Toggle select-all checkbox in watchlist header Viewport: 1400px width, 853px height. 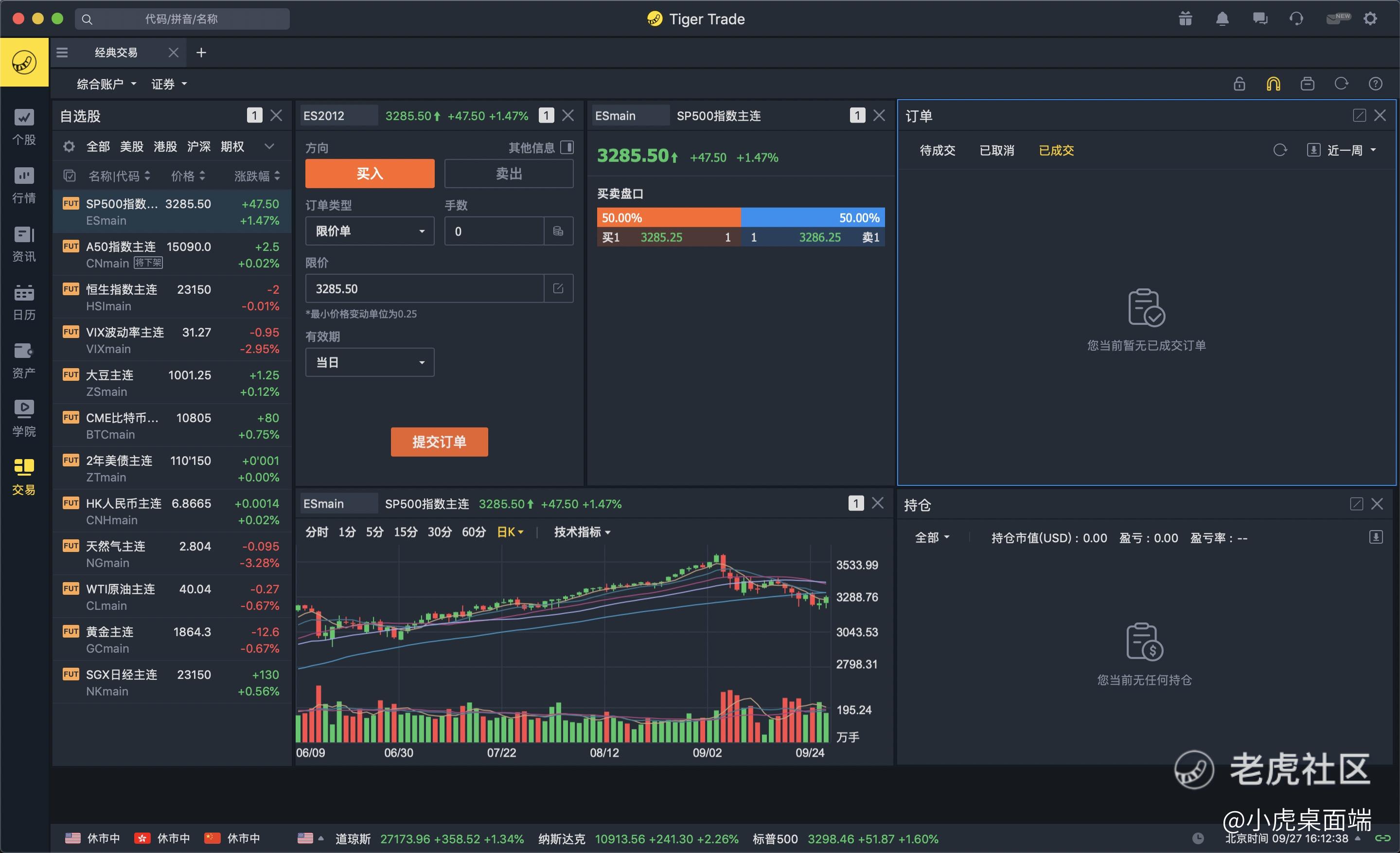(70, 176)
